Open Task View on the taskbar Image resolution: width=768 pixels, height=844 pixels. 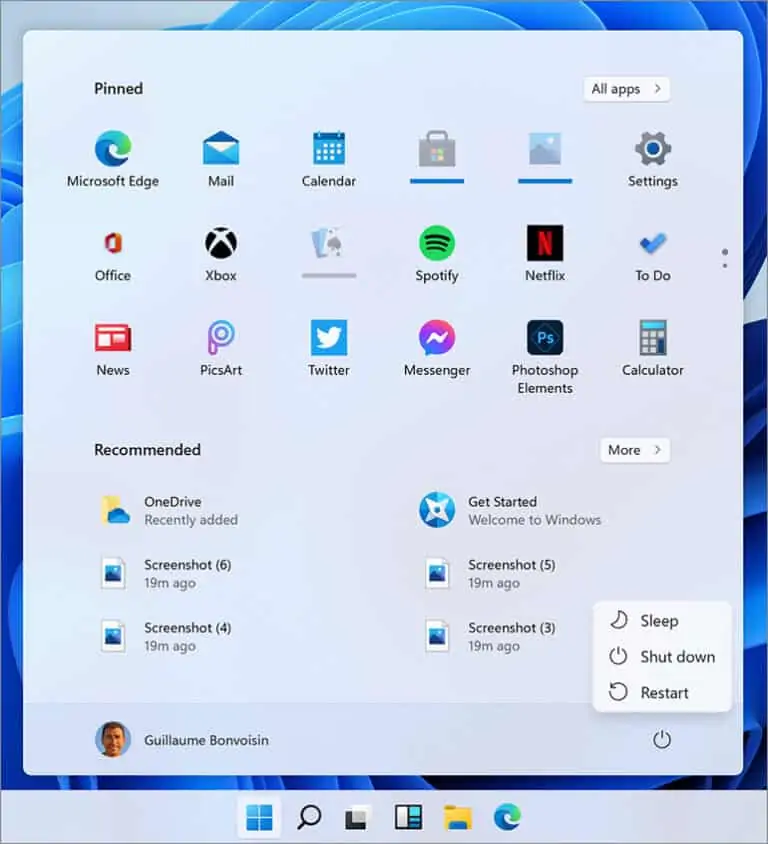pyautogui.click(x=357, y=817)
